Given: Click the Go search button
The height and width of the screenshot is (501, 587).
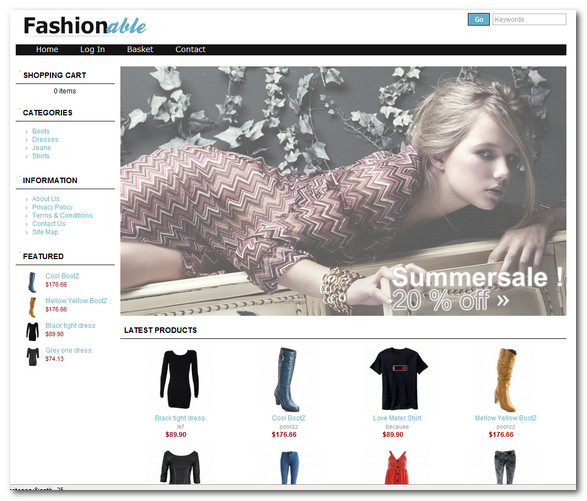Looking at the screenshot, I should (x=478, y=19).
